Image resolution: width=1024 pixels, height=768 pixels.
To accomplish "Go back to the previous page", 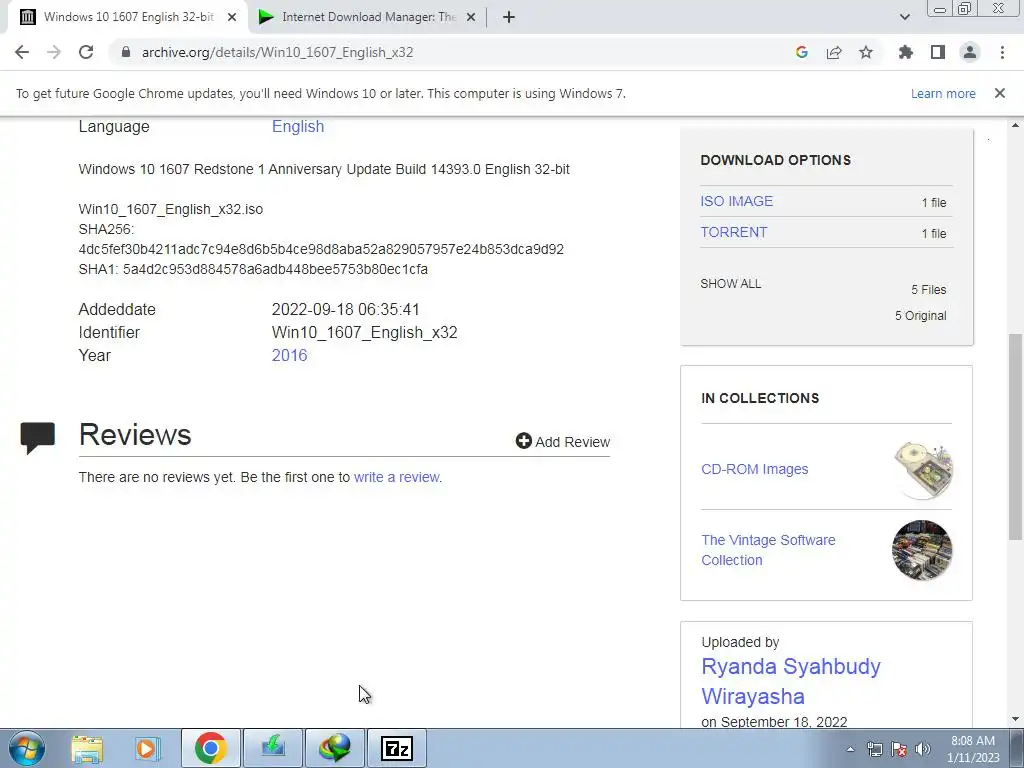I will coord(22,52).
